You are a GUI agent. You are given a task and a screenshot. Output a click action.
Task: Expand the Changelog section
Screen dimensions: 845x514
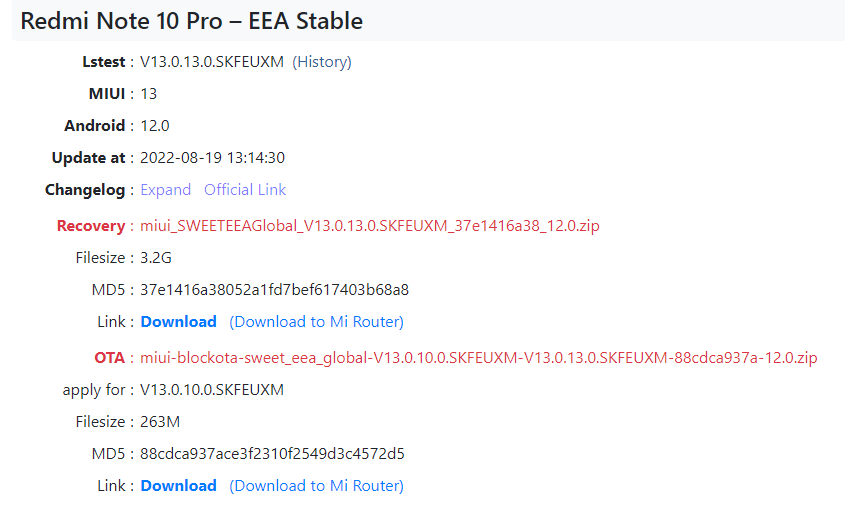[x=165, y=190]
